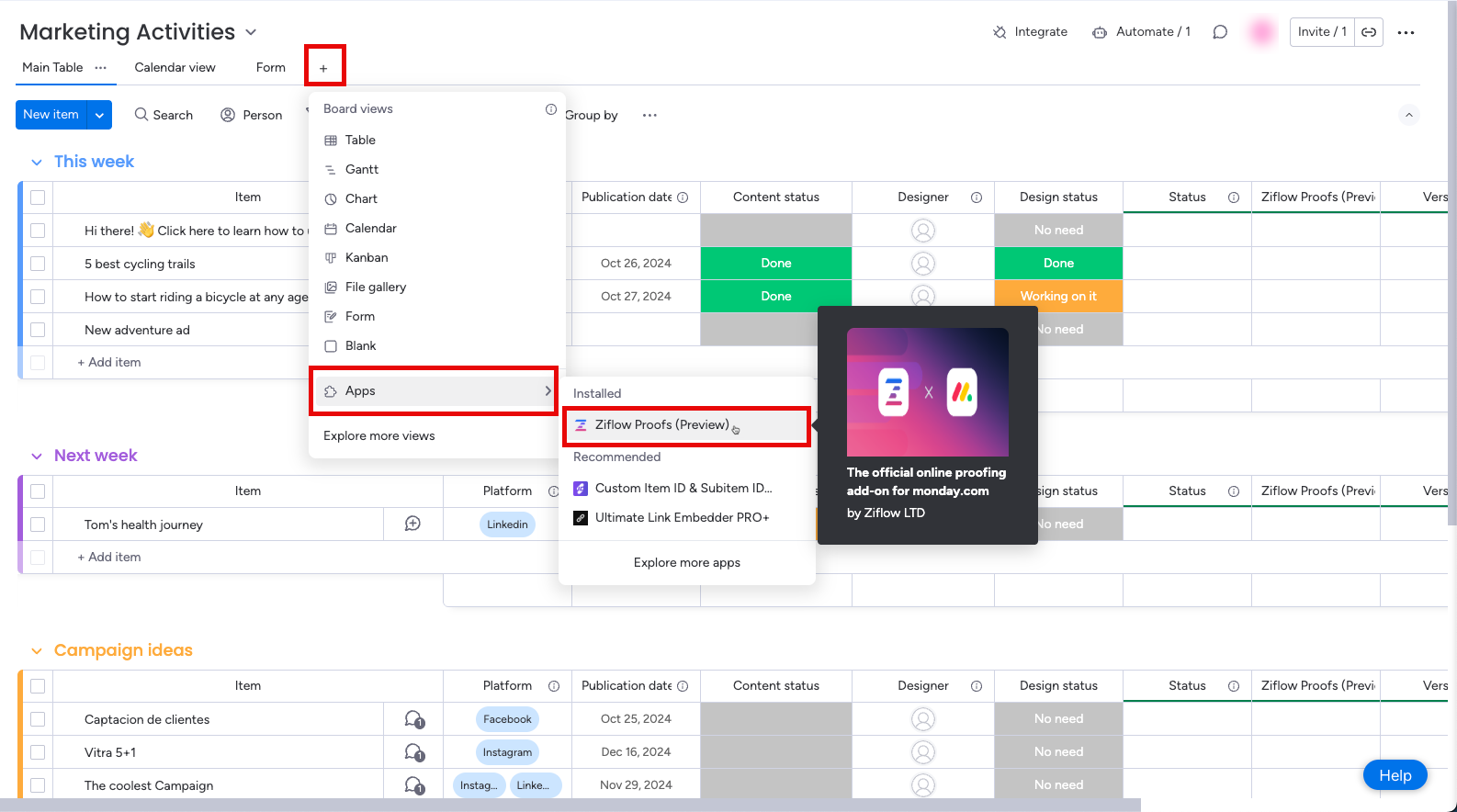Choose Ziflow Proofs (Preview) from installed apps
This screenshot has height=812, width=1457.
pyautogui.click(x=661, y=425)
